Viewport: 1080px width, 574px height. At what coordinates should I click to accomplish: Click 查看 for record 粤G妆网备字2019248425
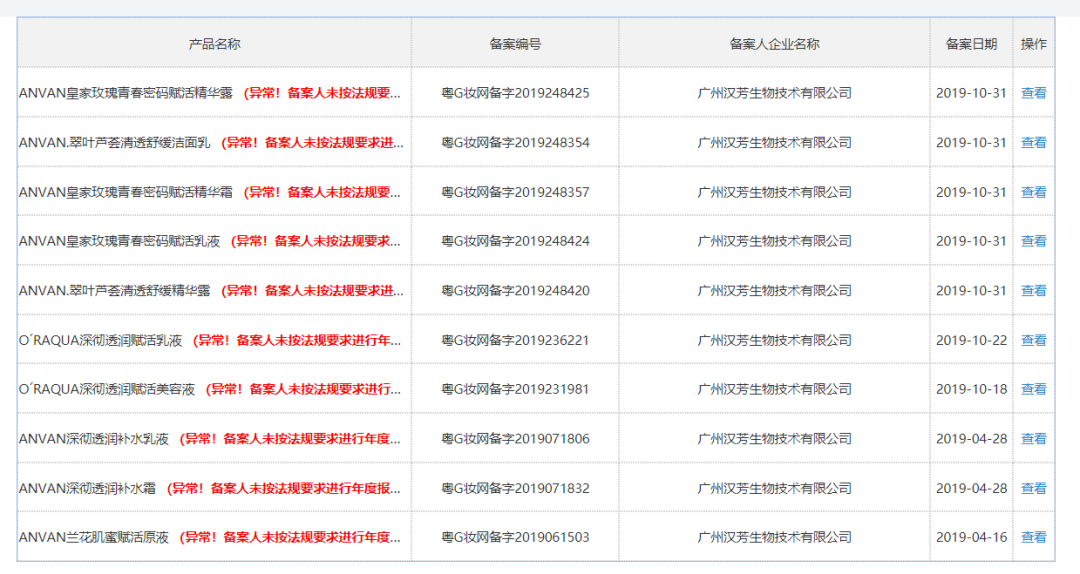[1033, 93]
